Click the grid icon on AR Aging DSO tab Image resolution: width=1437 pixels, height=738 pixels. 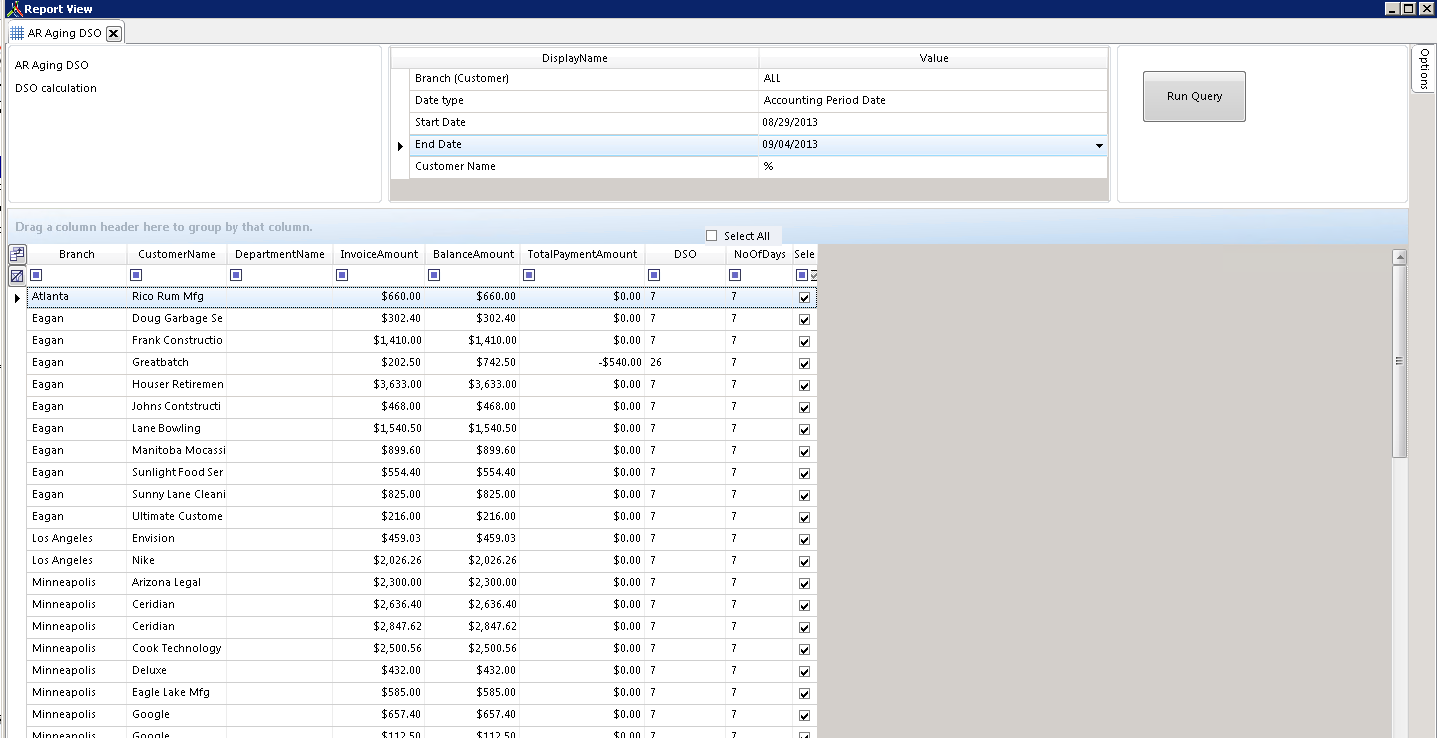pyautogui.click(x=17, y=33)
